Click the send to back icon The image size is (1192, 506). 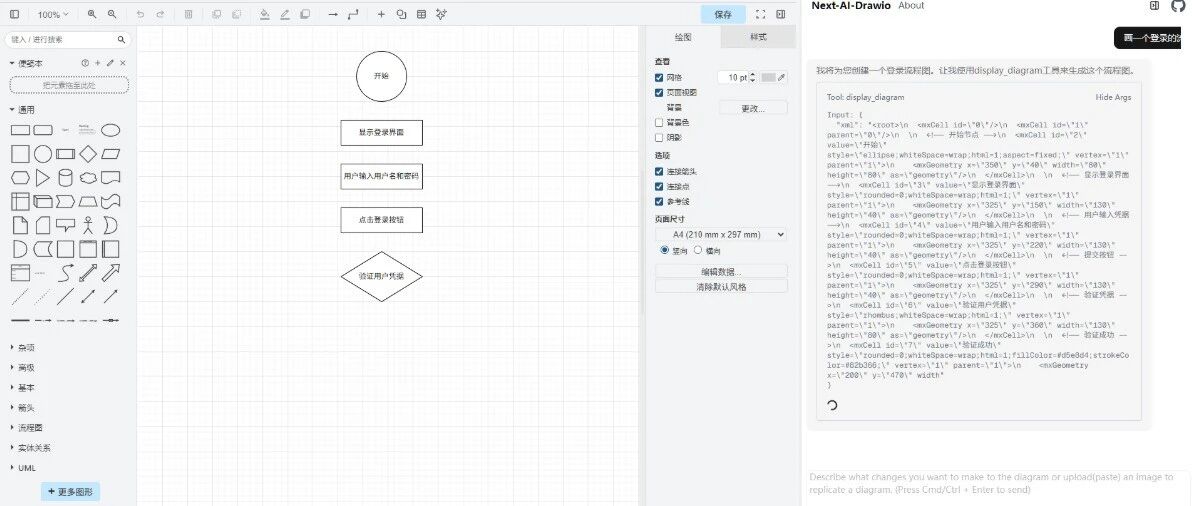(236, 14)
